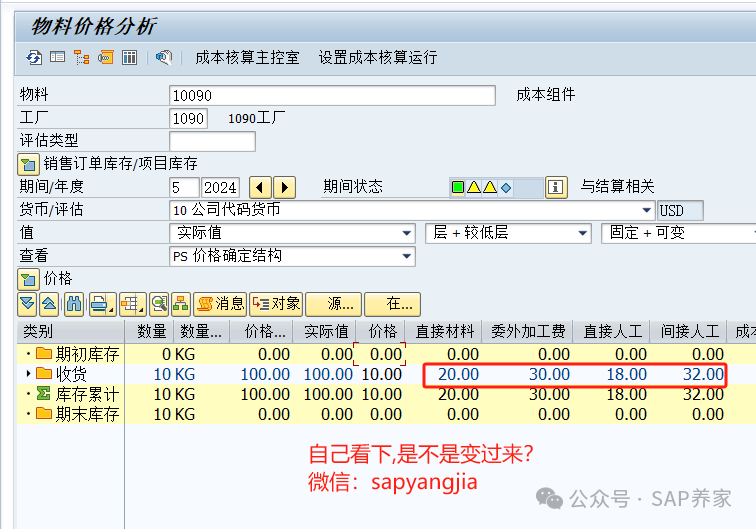The height and width of the screenshot is (529, 756).
Task: Click the 对象 button
Action: tap(276, 304)
